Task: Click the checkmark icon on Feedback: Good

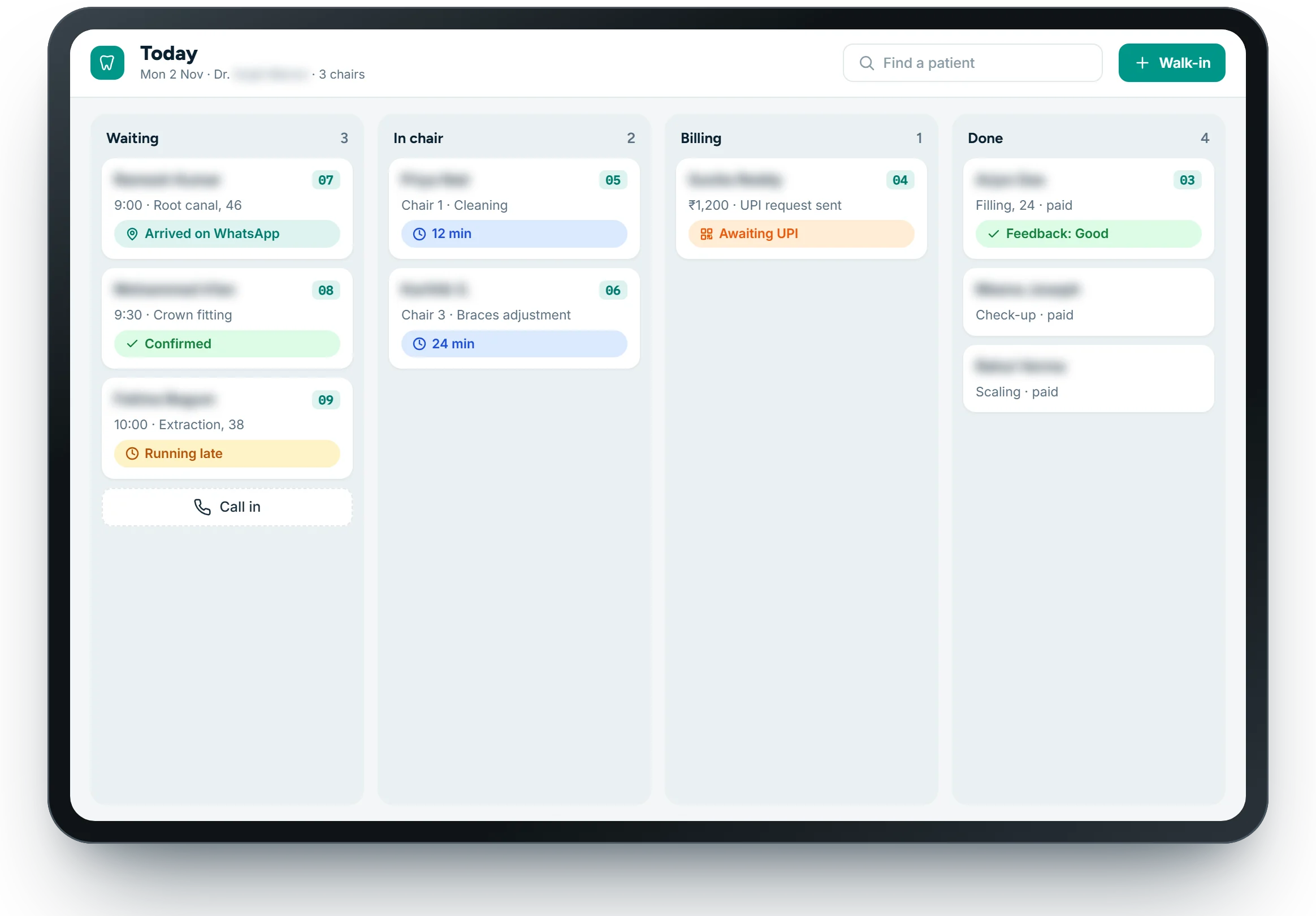Action: 993,234
